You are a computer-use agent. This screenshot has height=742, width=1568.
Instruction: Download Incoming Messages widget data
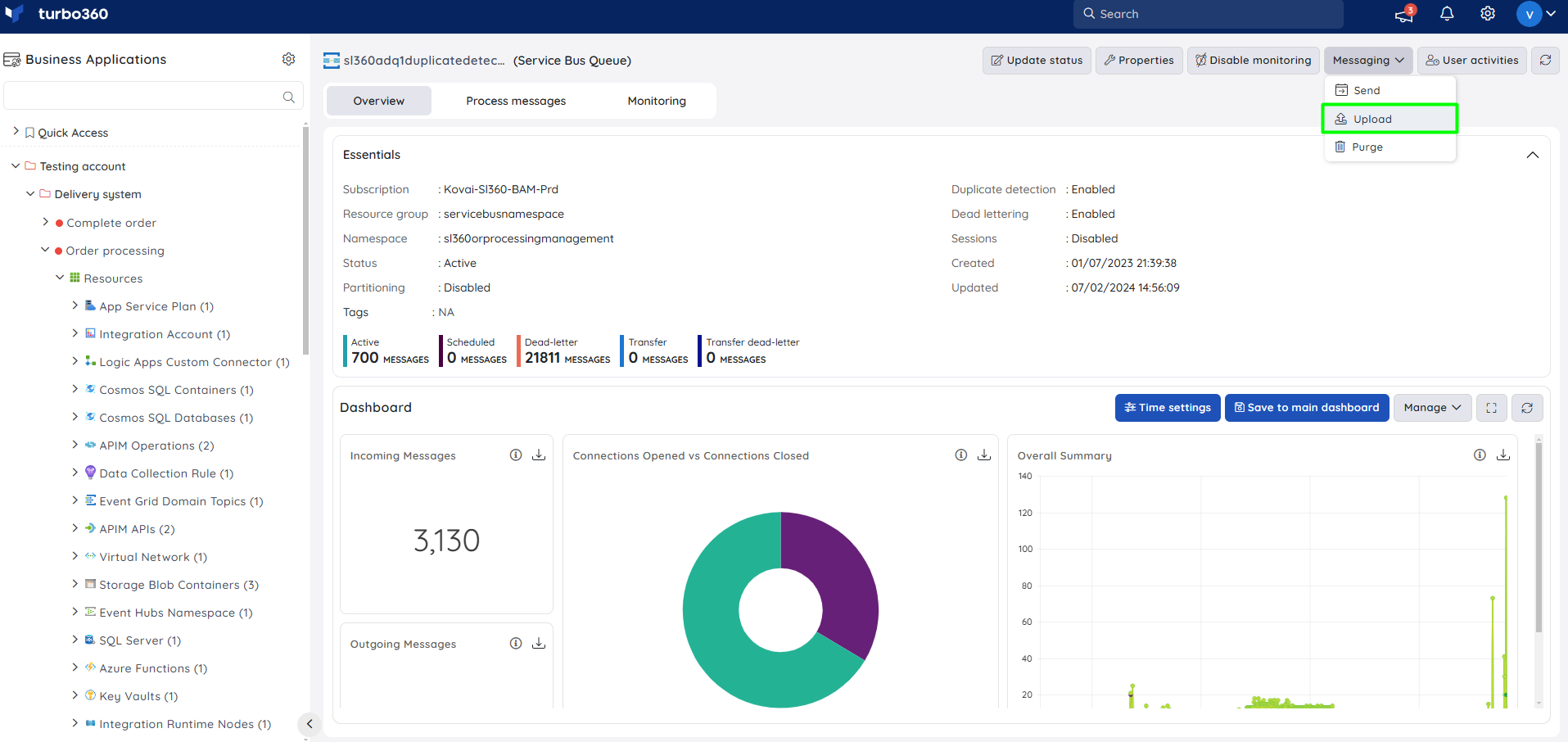click(x=539, y=455)
